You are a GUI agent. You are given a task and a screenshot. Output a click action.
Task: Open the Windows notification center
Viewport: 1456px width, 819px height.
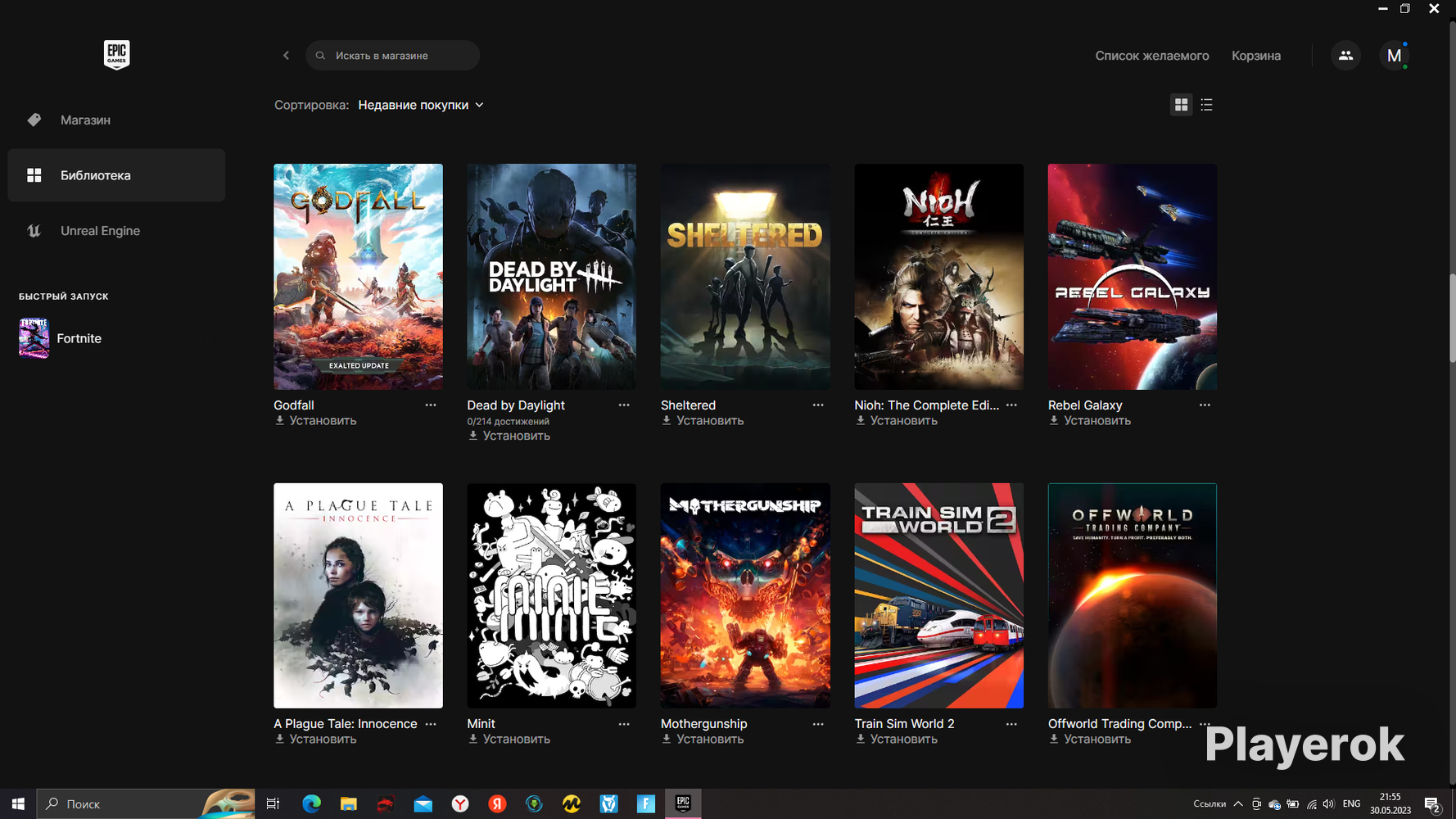point(1432,804)
